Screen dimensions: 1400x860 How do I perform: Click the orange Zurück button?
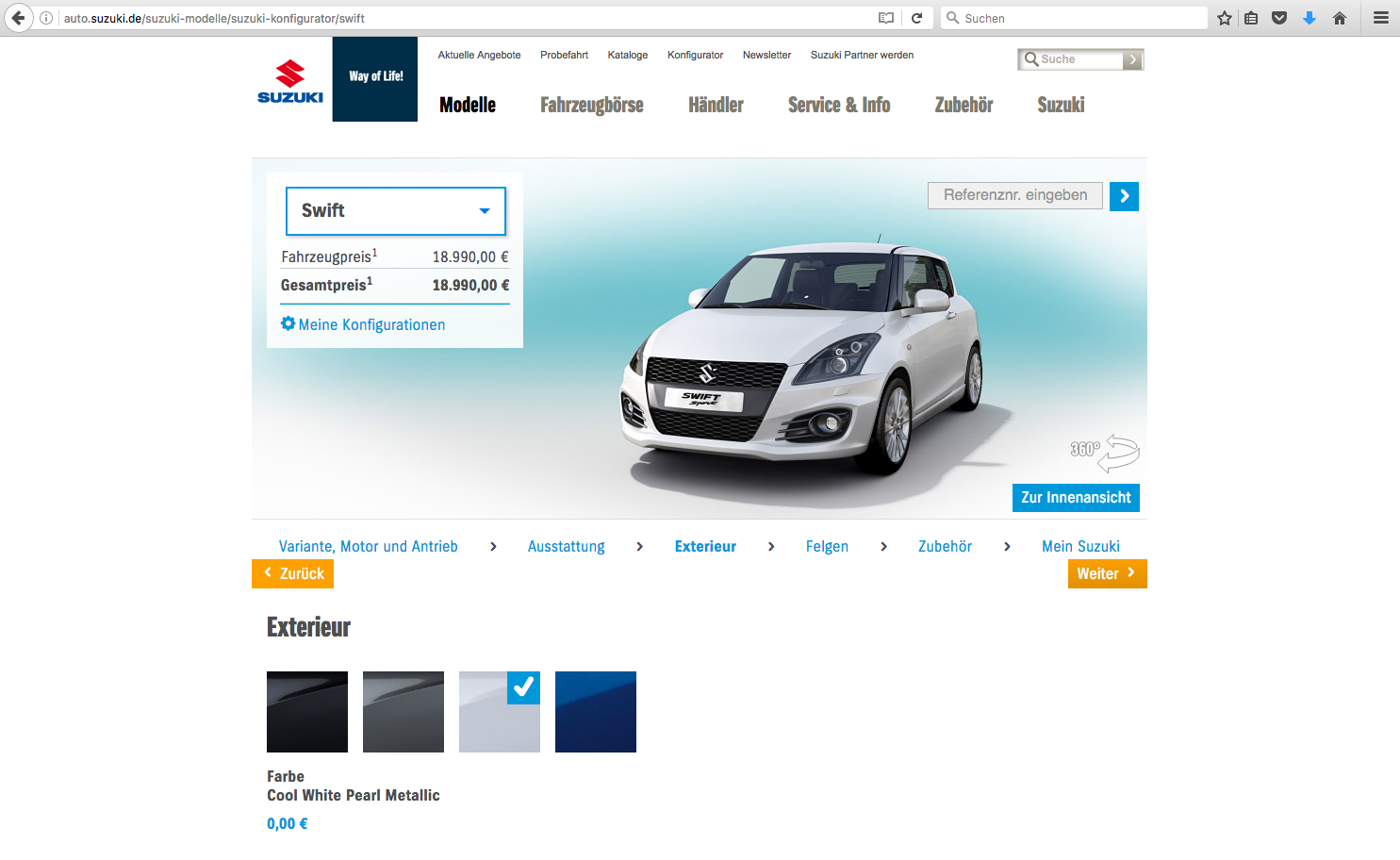tap(292, 573)
